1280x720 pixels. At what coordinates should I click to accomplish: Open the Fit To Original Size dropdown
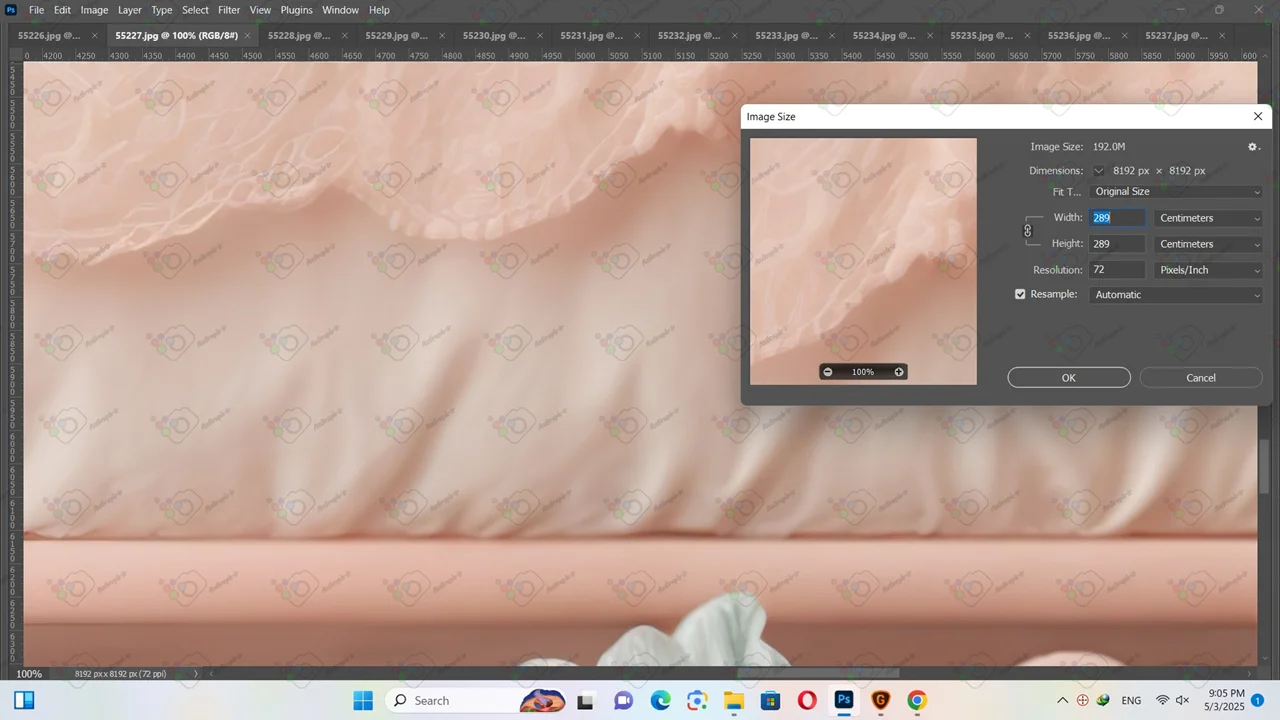click(1176, 192)
